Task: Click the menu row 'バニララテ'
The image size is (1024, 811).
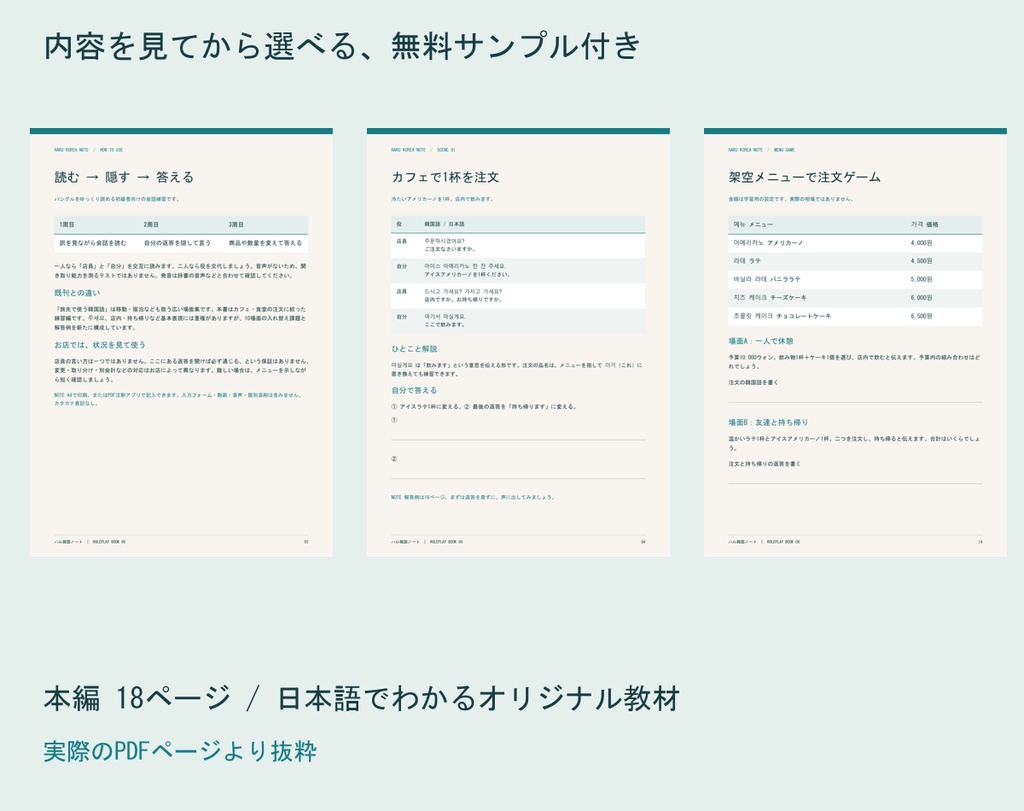Action: pyautogui.click(x=855, y=279)
